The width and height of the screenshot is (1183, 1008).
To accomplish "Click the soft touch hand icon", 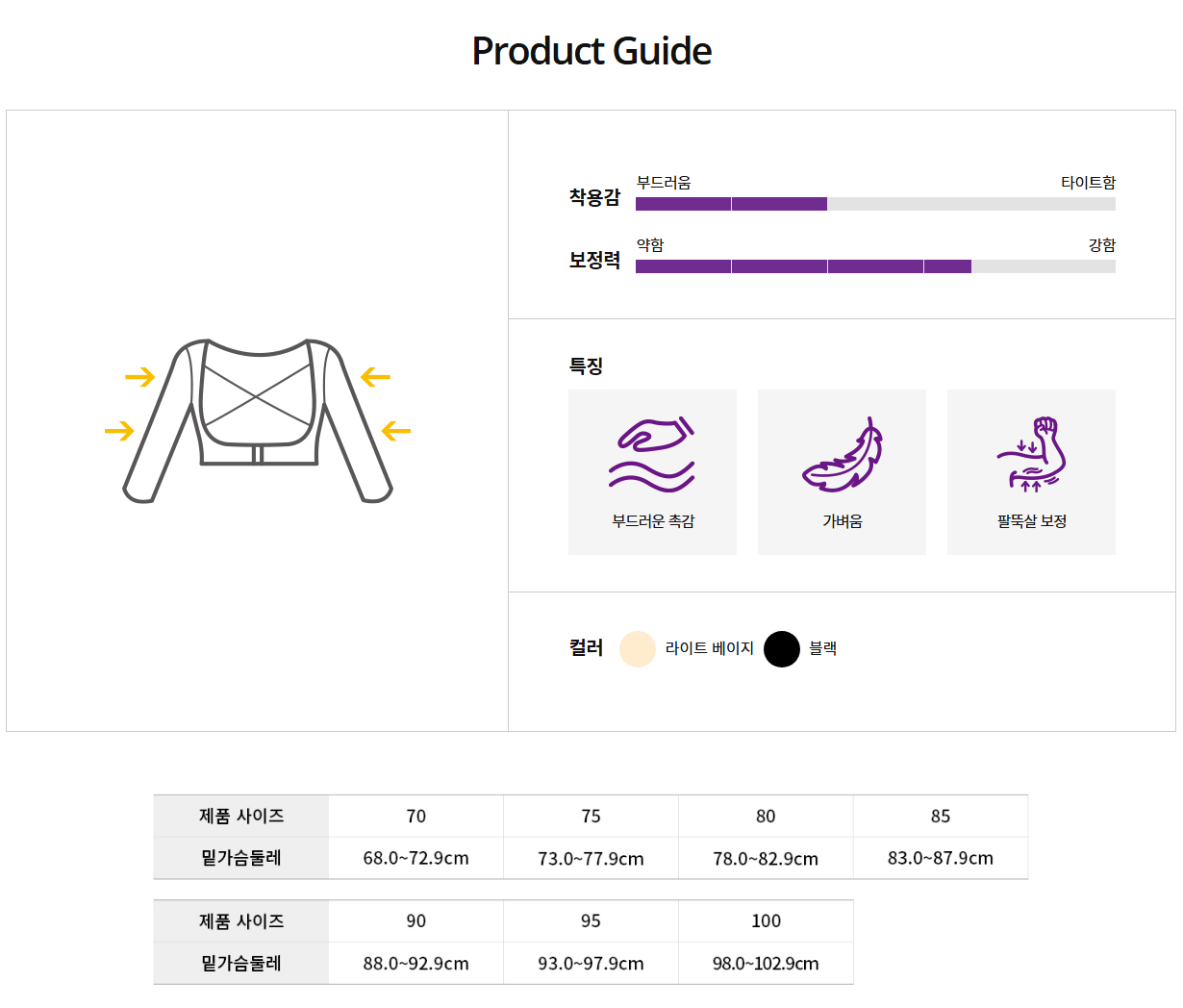I will pos(652,455).
